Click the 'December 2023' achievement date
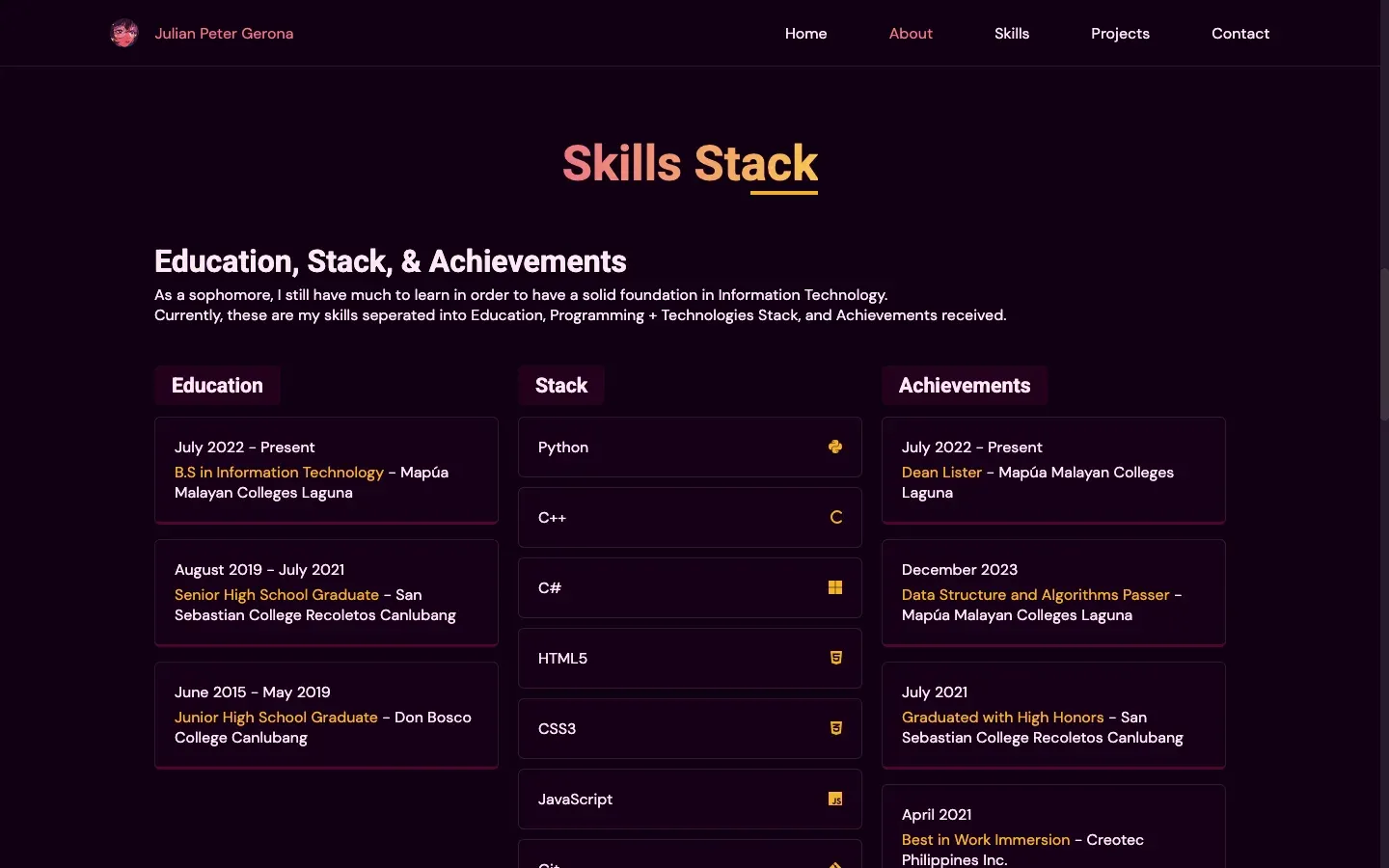 (x=960, y=569)
